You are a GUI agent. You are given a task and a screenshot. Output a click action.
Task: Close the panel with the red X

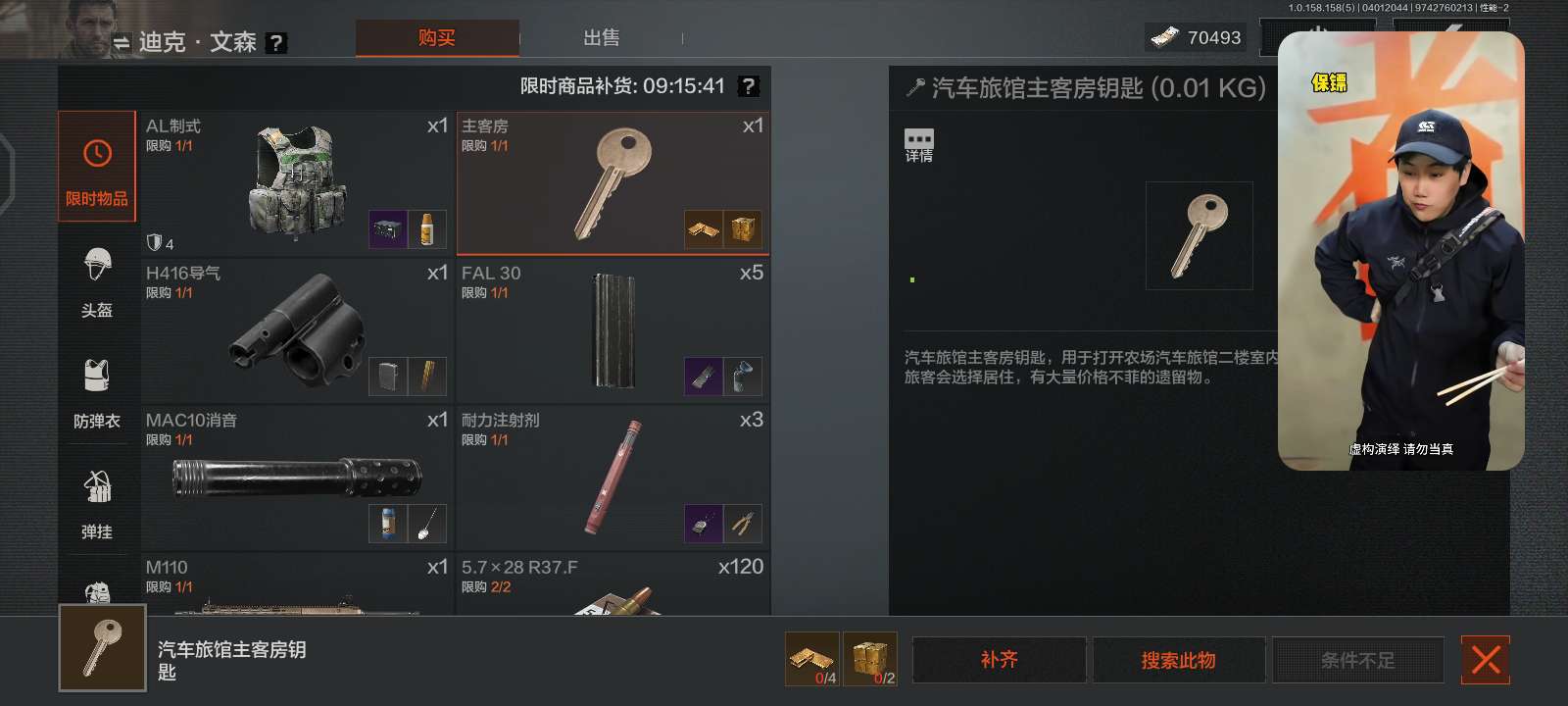[1486, 660]
